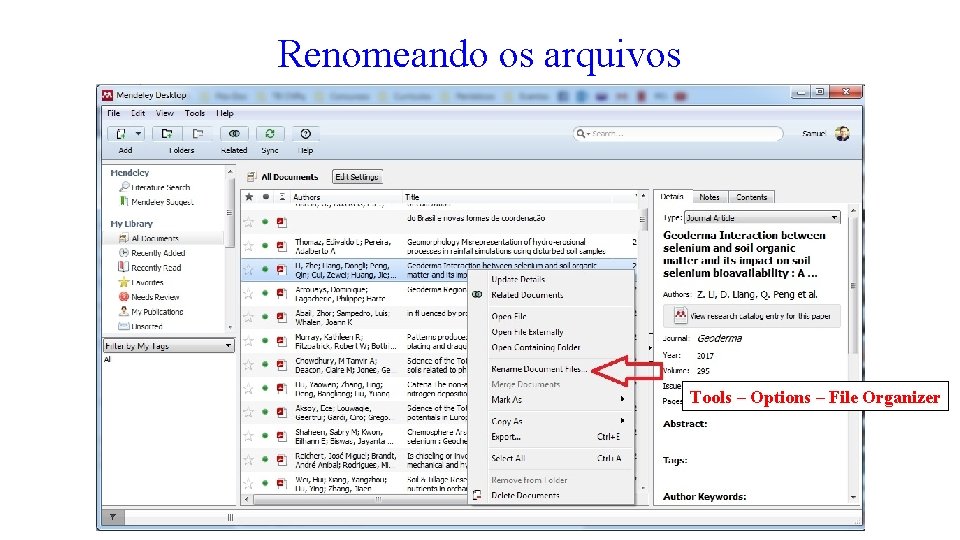
Task: Click the user profile avatar
Action: [842, 133]
